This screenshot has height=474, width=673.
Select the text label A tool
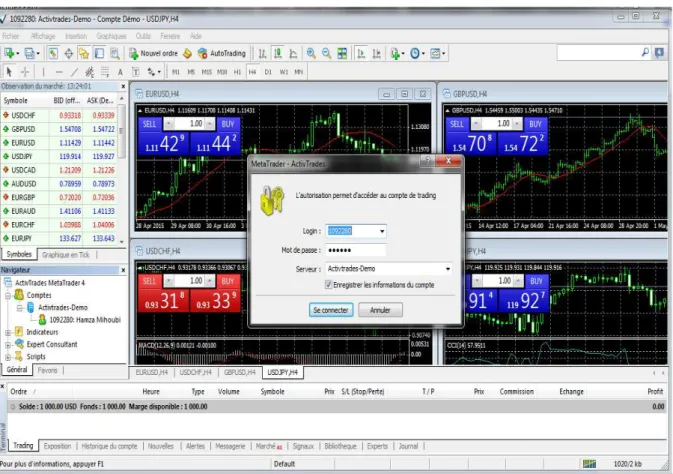120,72
